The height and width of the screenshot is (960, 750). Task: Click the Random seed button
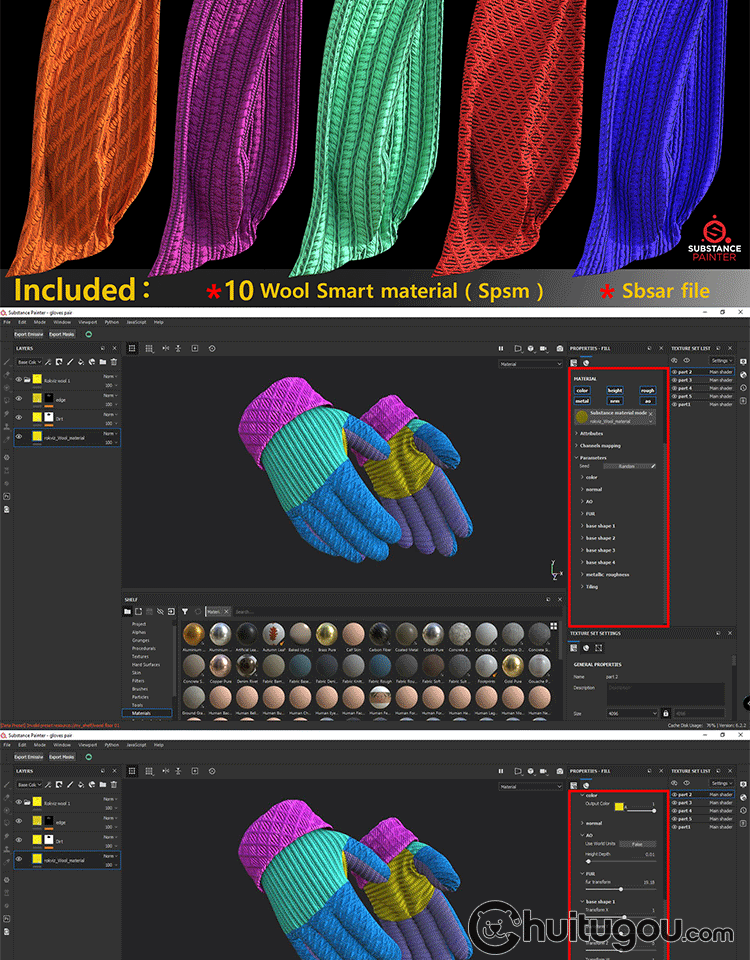click(x=626, y=467)
